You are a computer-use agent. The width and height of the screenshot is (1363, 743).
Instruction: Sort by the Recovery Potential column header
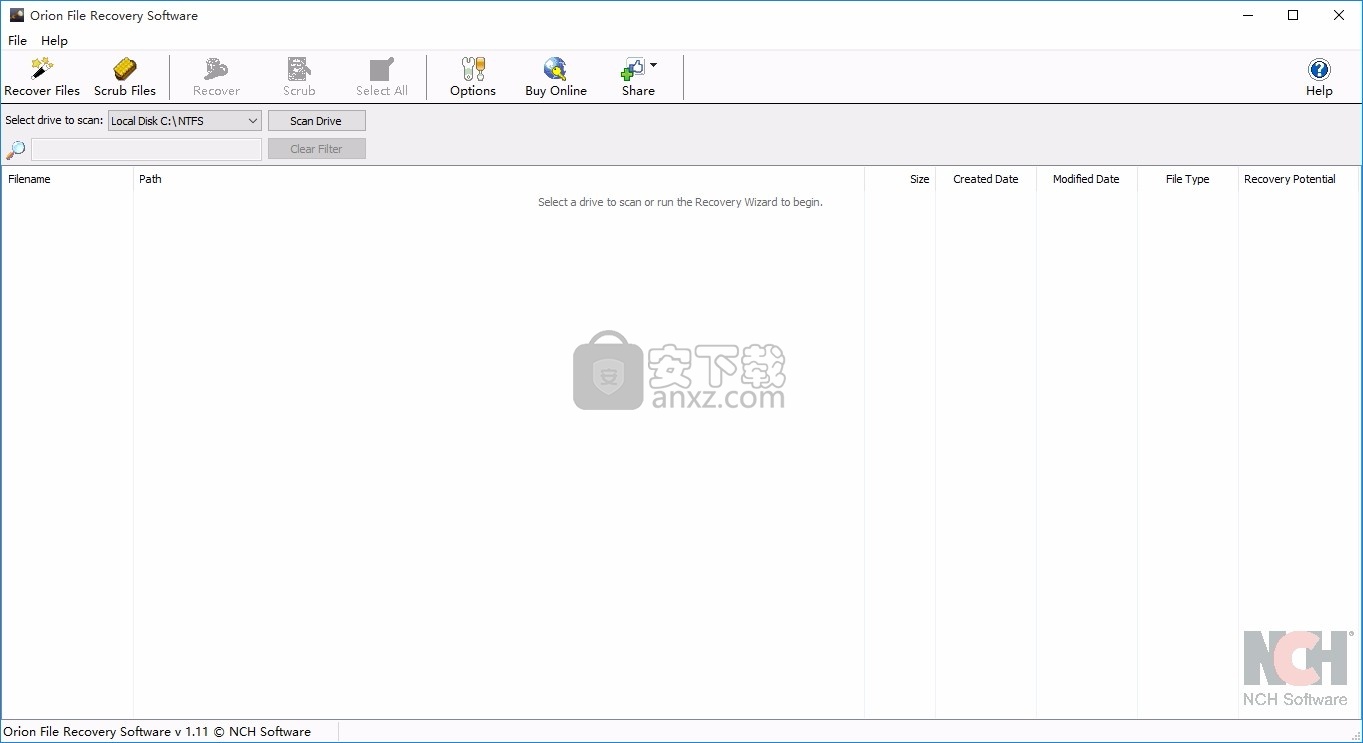pos(1299,179)
